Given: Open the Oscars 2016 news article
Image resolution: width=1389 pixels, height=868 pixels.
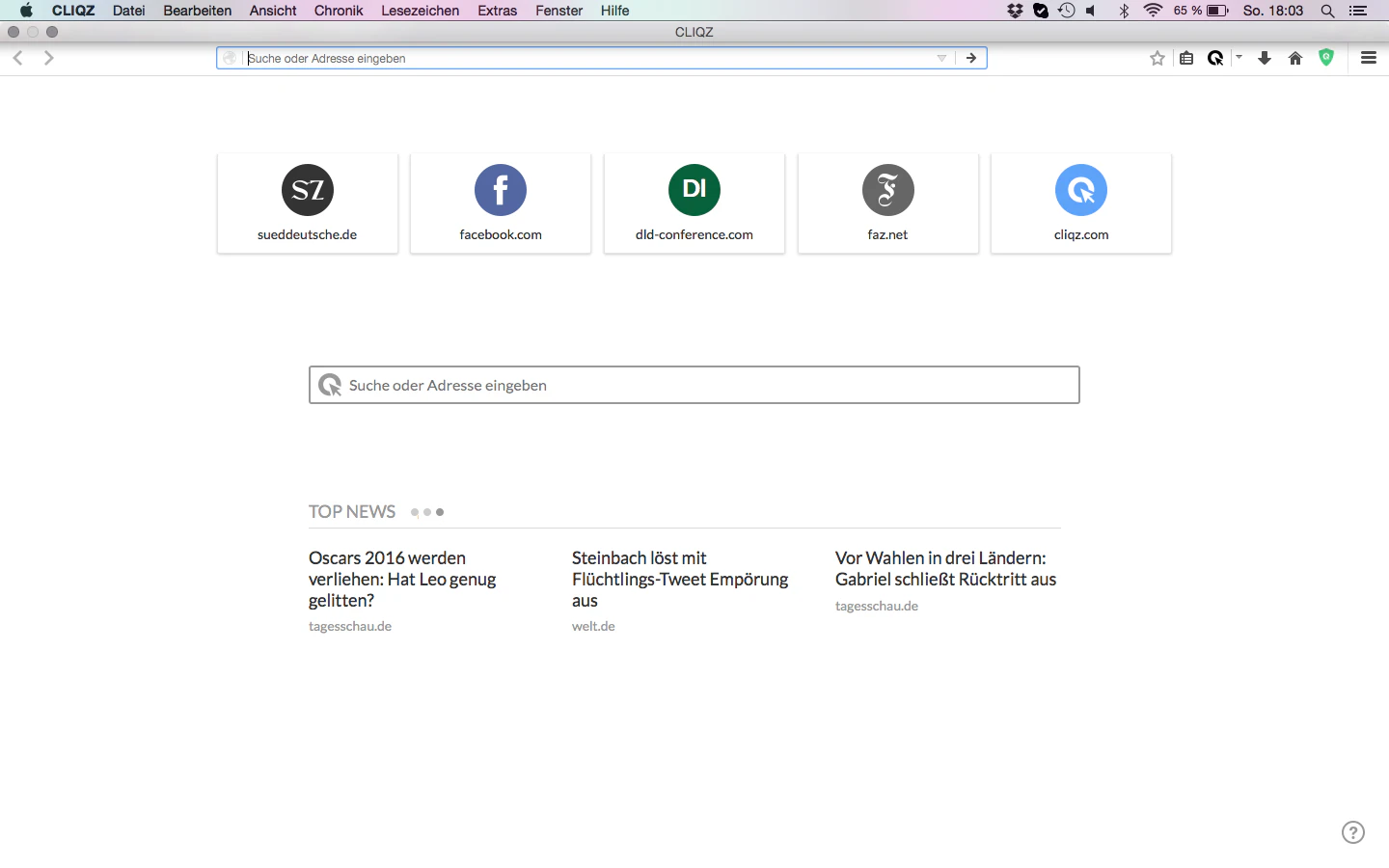Looking at the screenshot, I should point(402,579).
